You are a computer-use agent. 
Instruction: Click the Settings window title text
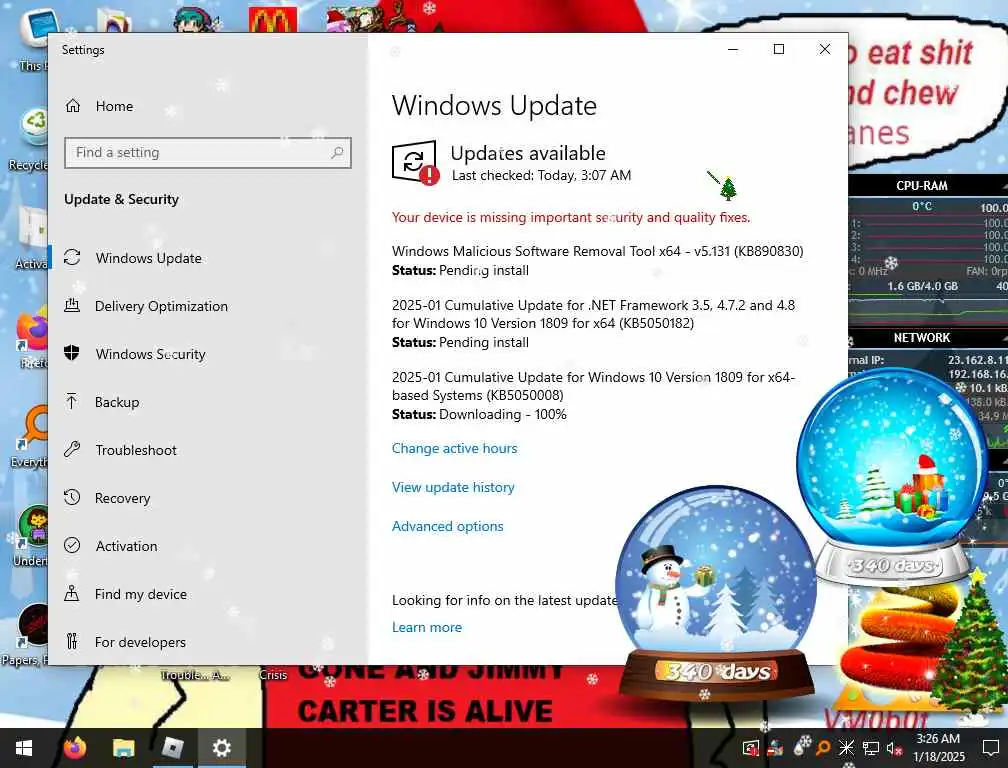[x=83, y=50]
